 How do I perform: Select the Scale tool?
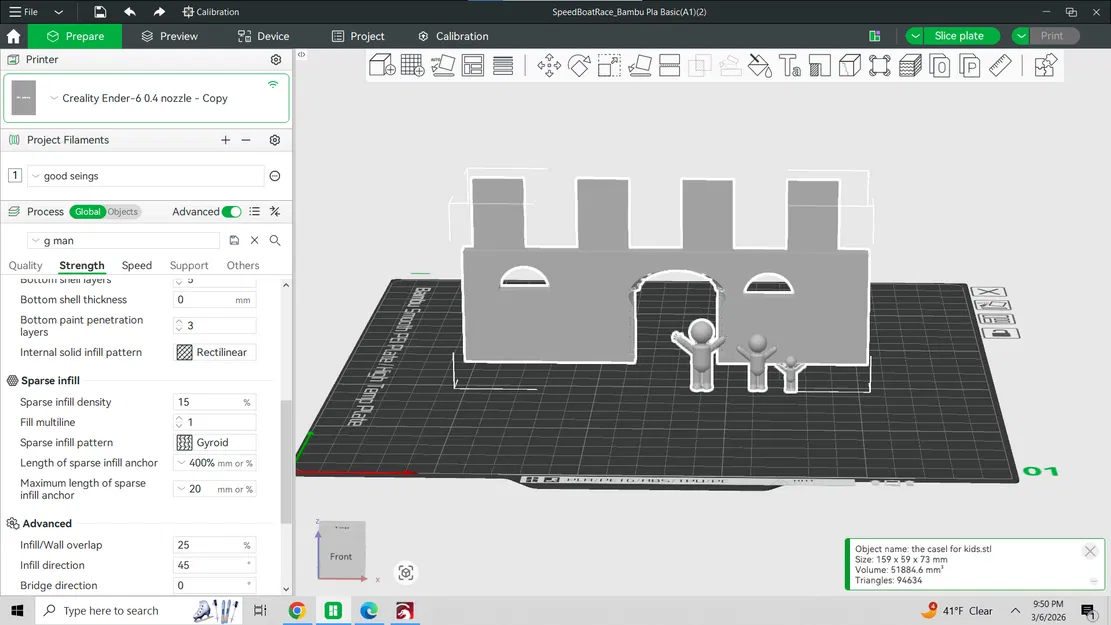coord(610,65)
